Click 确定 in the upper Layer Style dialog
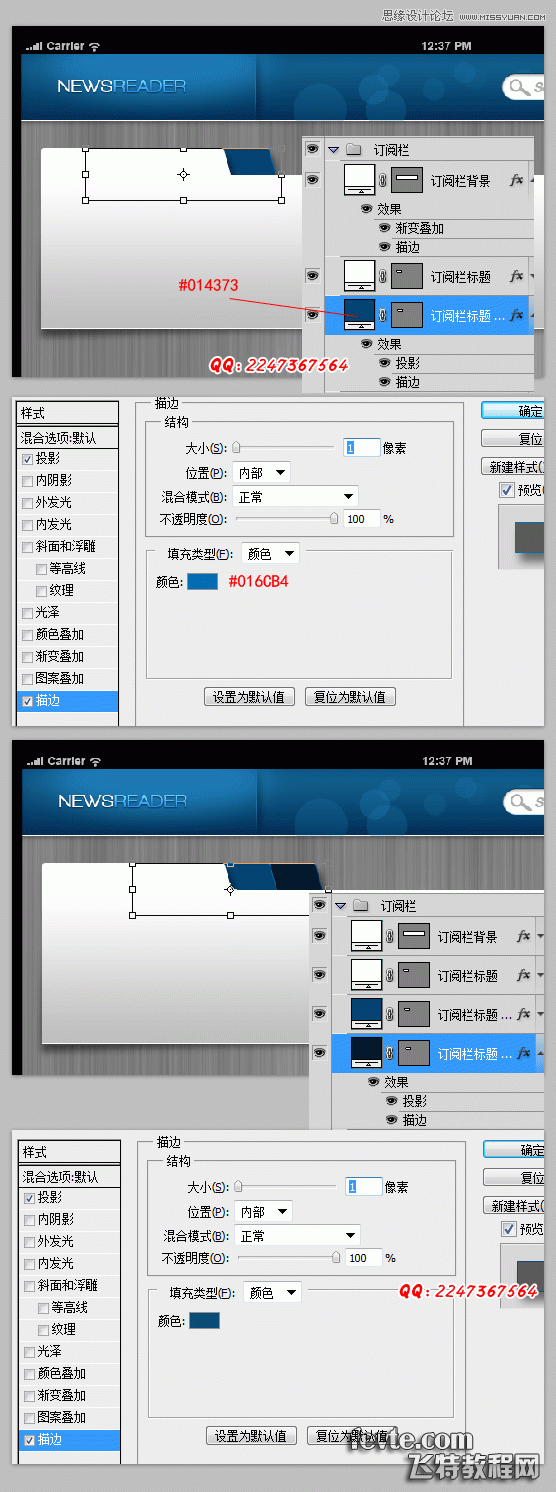The image size is (556, 1492). click(513, 411)
